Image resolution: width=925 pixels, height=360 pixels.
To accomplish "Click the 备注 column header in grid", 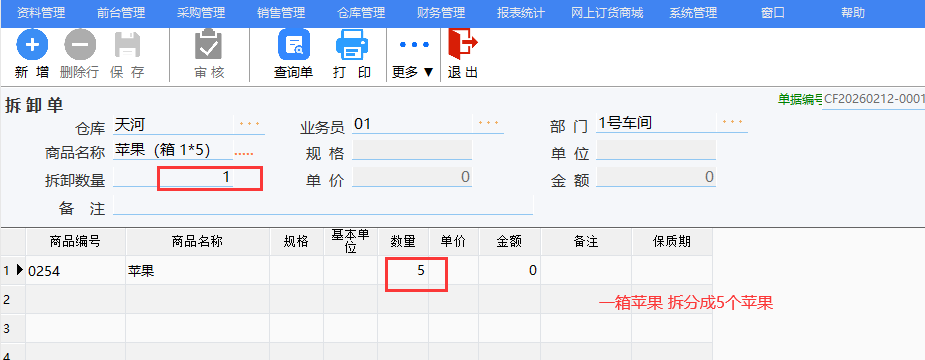I will coord(586,242).
